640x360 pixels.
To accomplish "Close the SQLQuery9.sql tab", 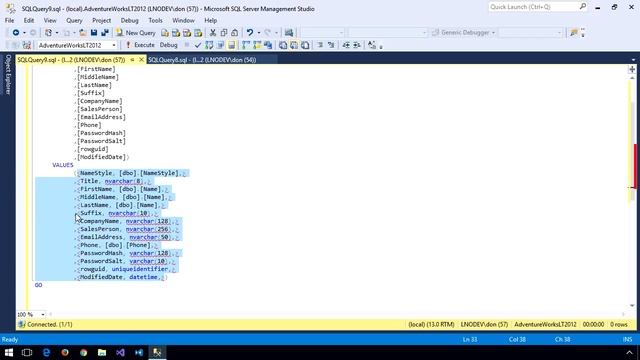I will (141, 60).
